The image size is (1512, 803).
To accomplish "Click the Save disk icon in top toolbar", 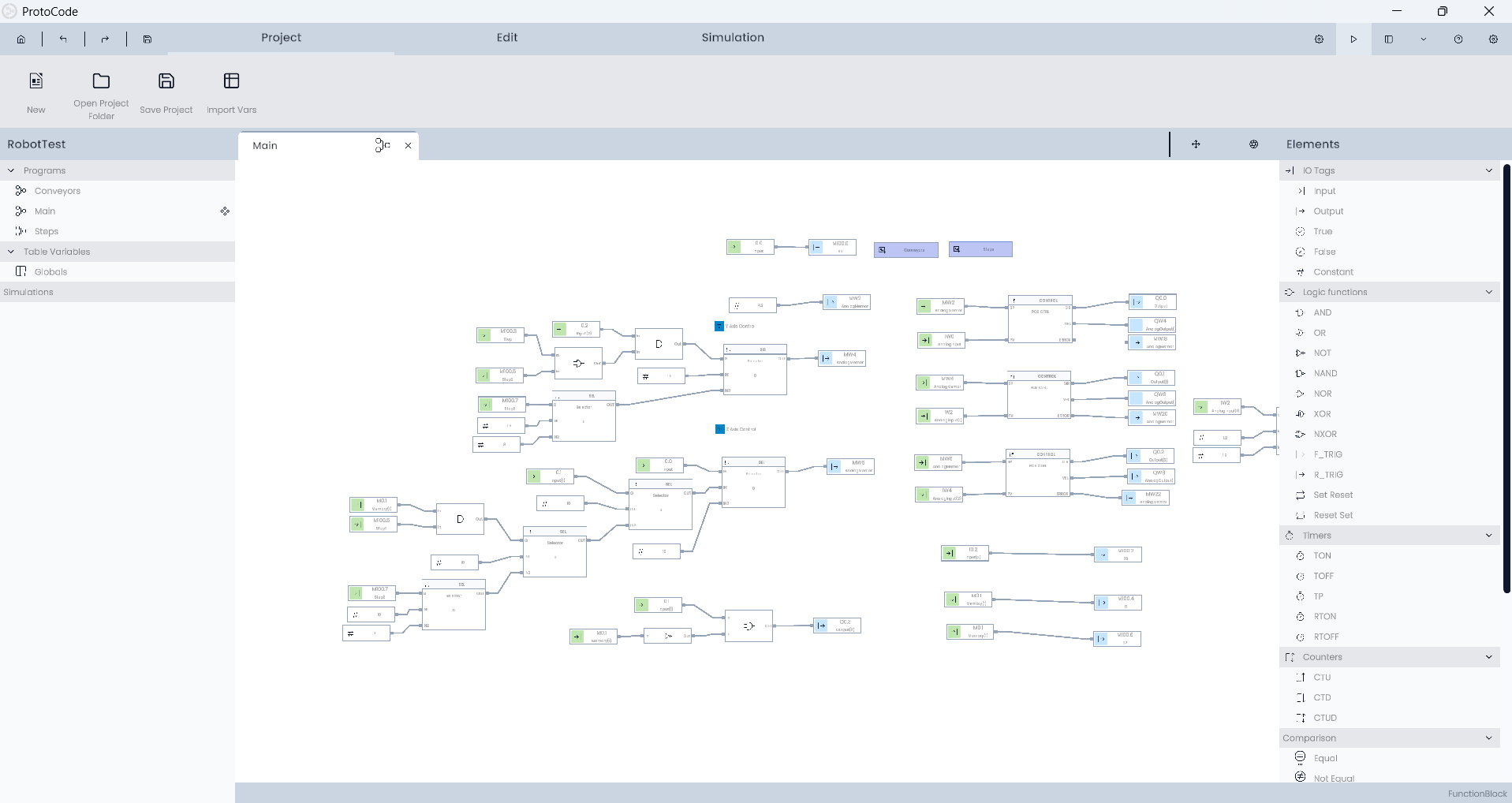I will 147,39.
